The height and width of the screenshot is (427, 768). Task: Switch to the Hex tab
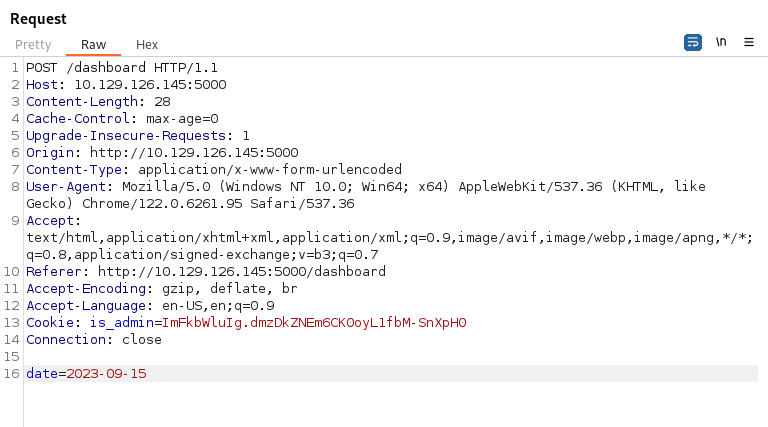click(x=147, y=45)
